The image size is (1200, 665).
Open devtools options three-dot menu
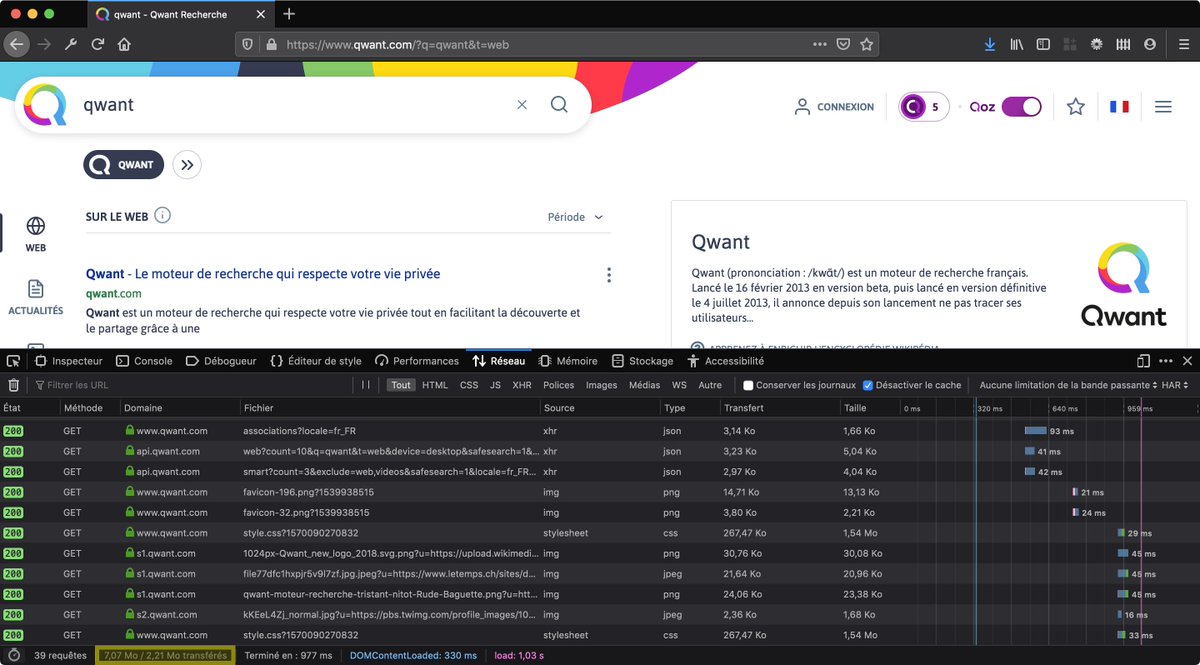point(1165,361)
